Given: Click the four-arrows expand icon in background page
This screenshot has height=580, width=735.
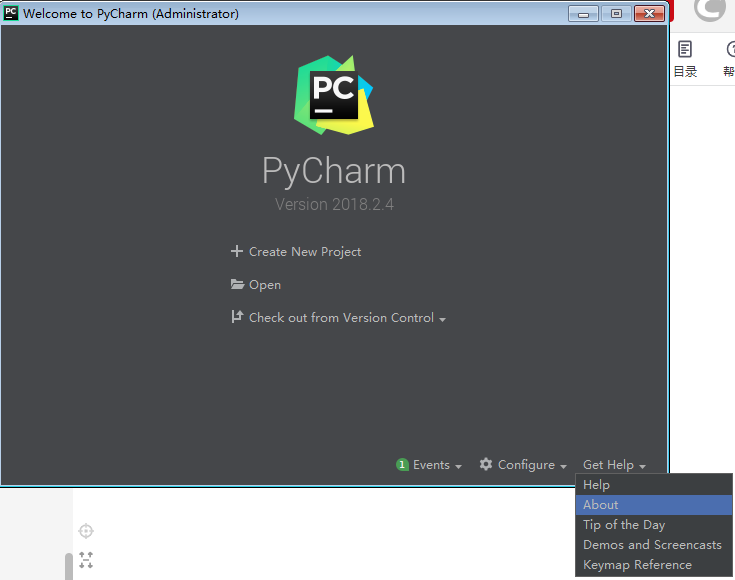Looking at the screenshot, I should coord(86,560).
